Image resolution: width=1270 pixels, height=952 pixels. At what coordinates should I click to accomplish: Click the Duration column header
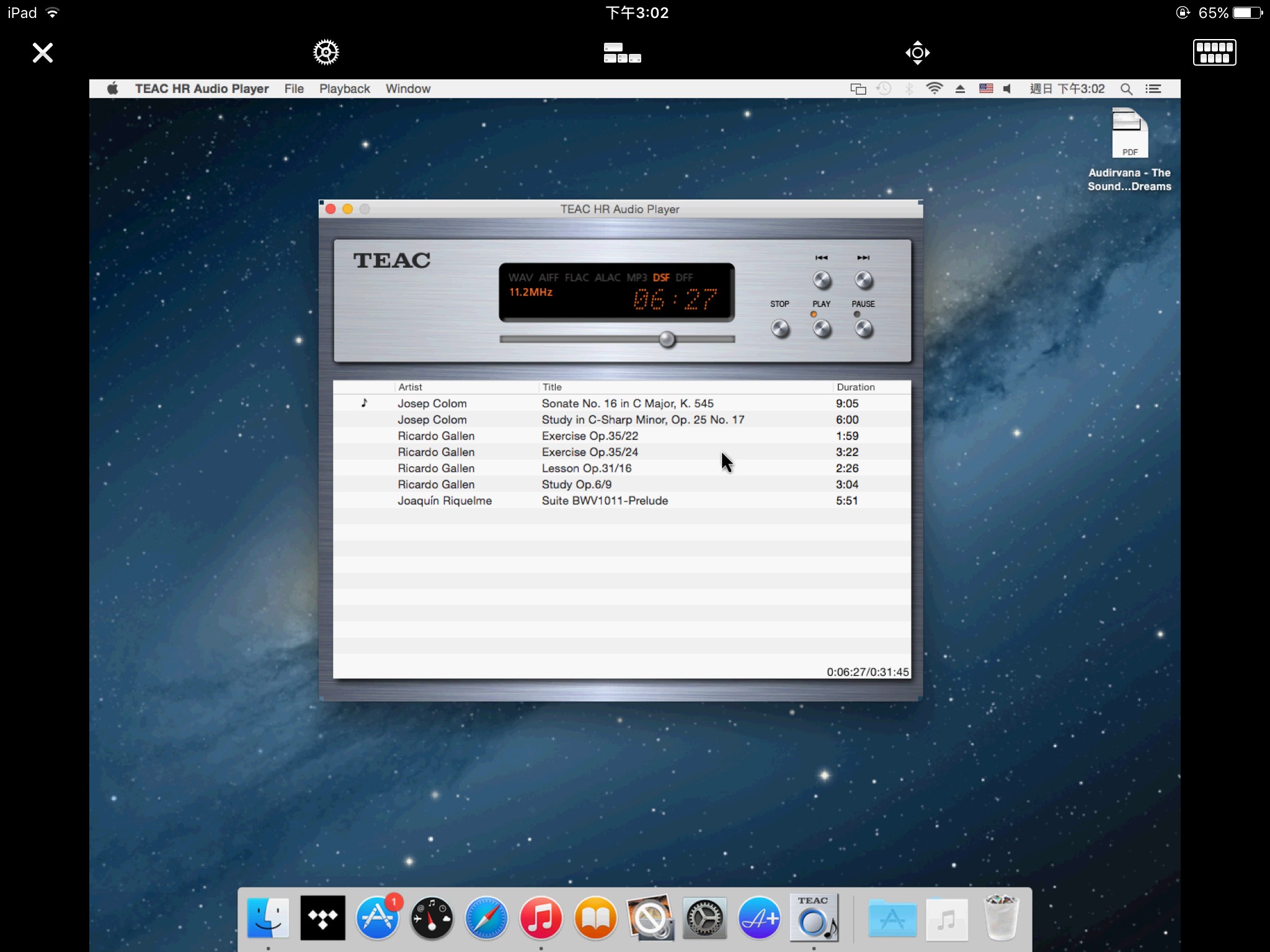pyautogui.click(x=871, y=387)
